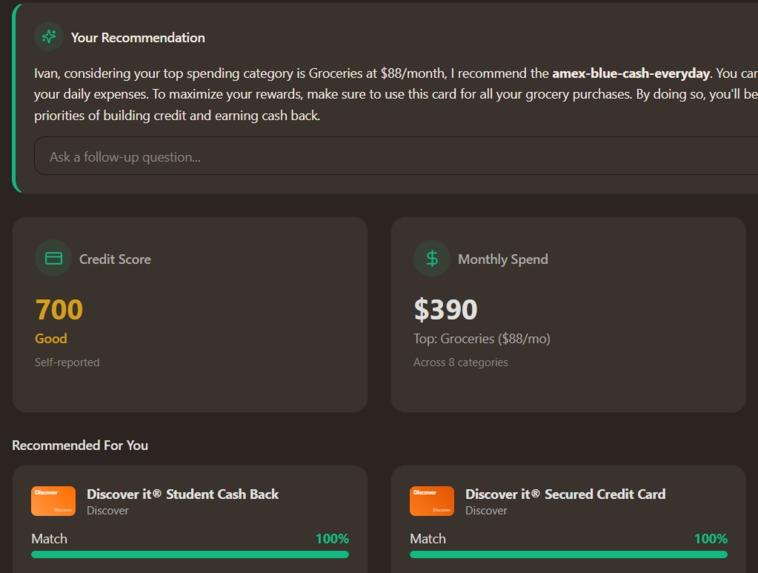The width and height of the screenshot is (758, 573).
Task: Click the 100% match value for Student Cash Back
Action: coord(332,539)
